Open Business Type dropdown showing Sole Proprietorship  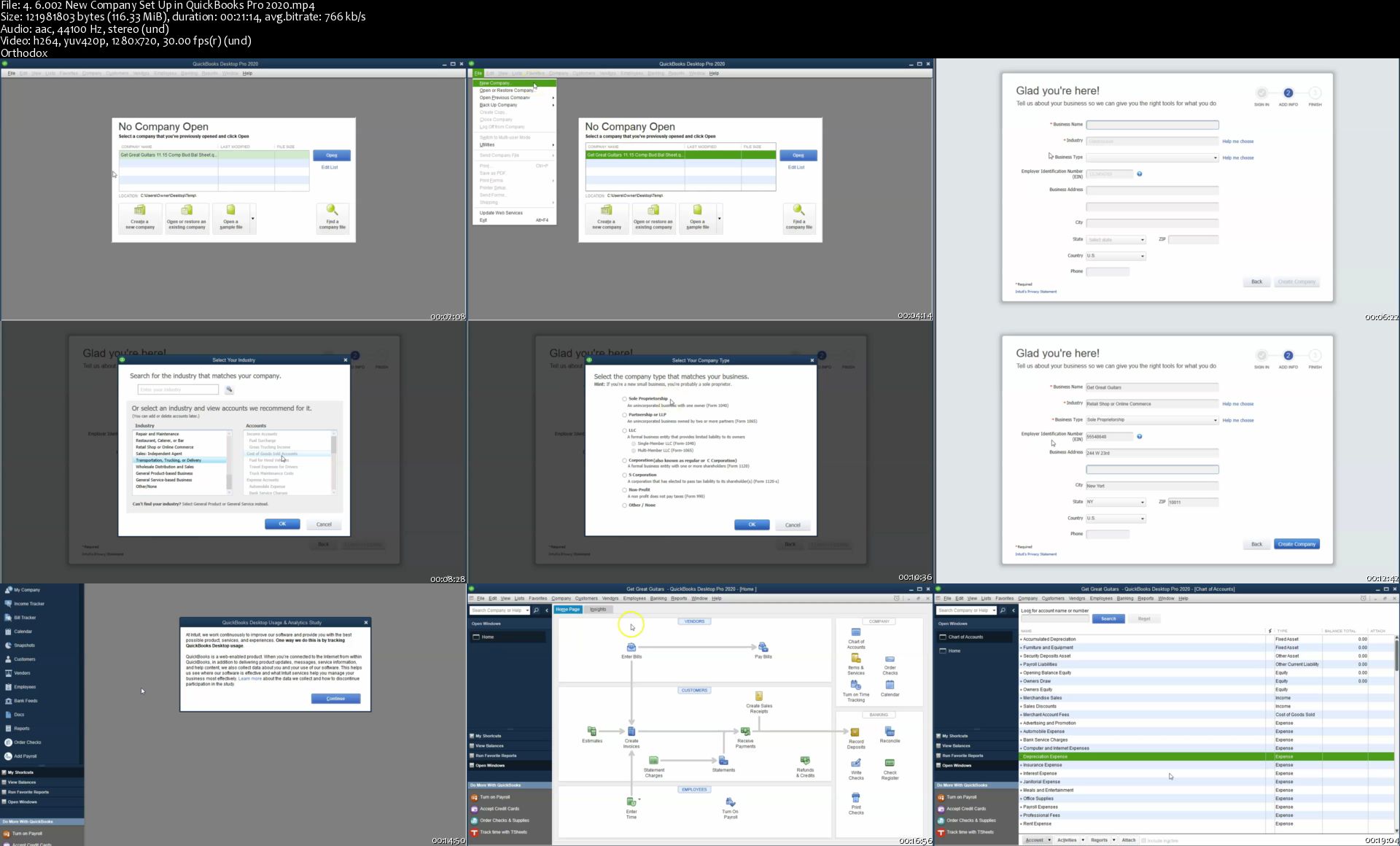click(x=1152, y=420)
